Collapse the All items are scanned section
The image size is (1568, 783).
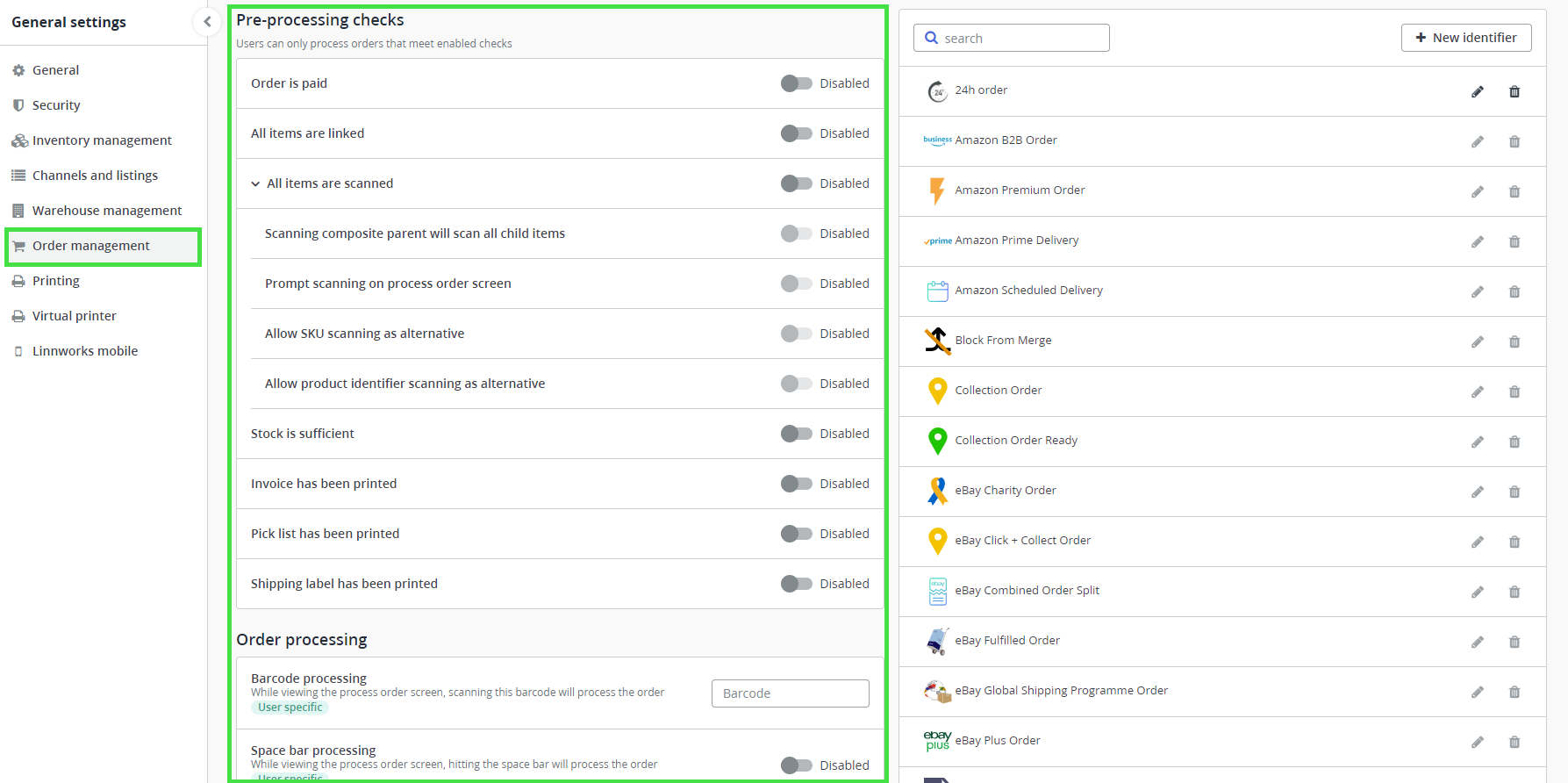255,183
